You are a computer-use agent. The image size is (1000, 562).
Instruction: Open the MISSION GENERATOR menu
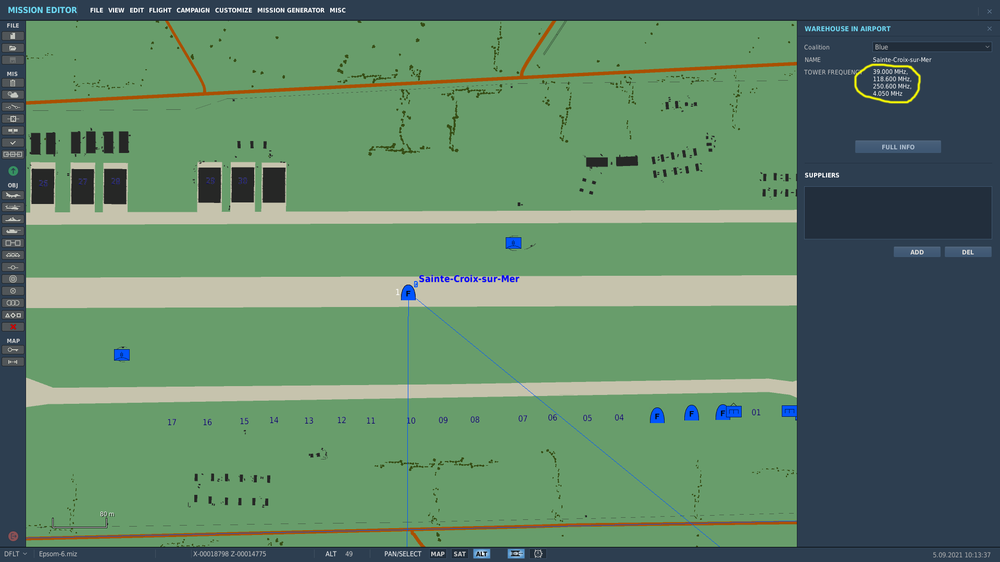pyautogui.click(x=291, y=10)
